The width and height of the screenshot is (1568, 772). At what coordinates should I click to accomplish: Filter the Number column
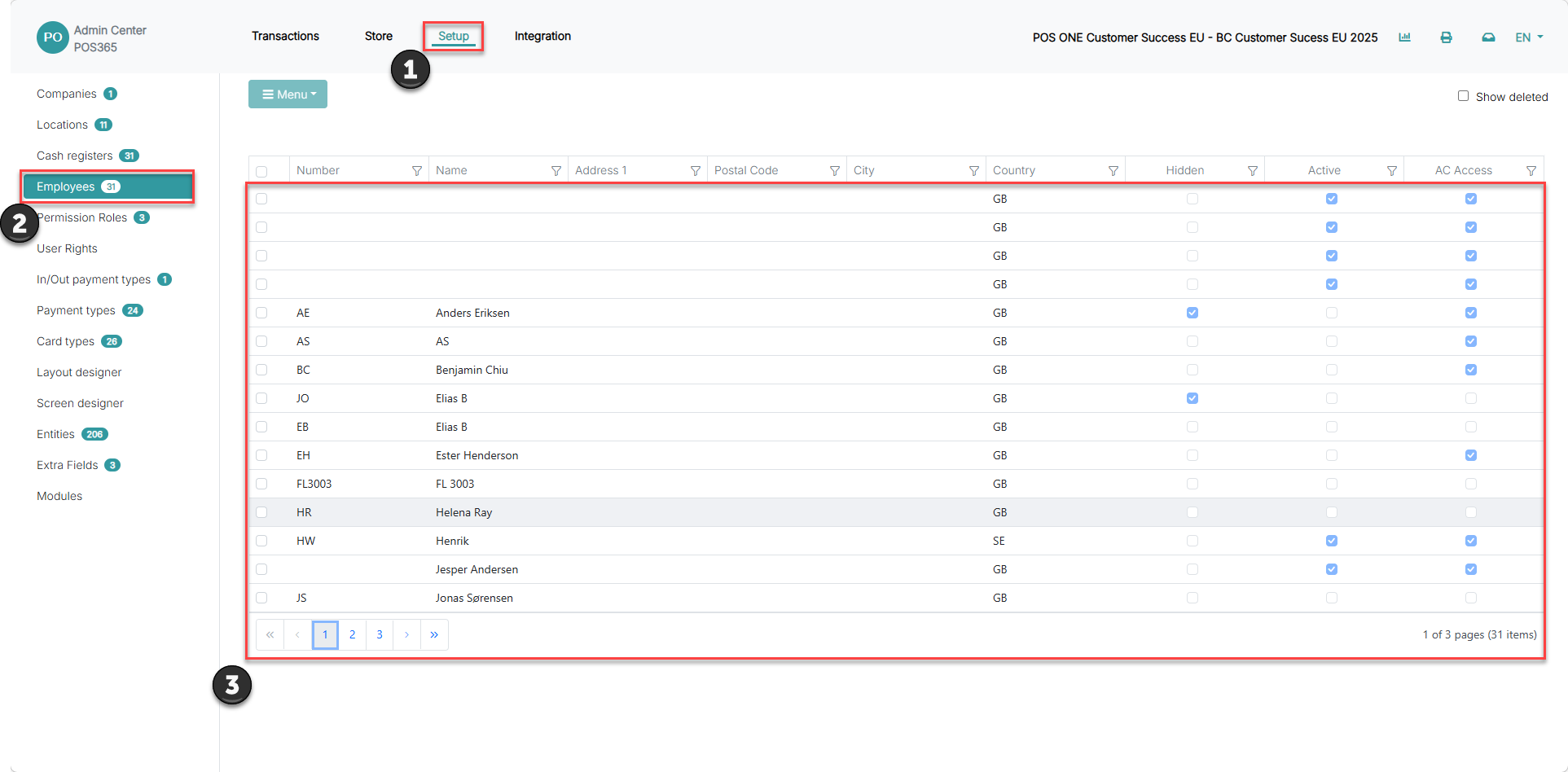[x=417, y=171]
